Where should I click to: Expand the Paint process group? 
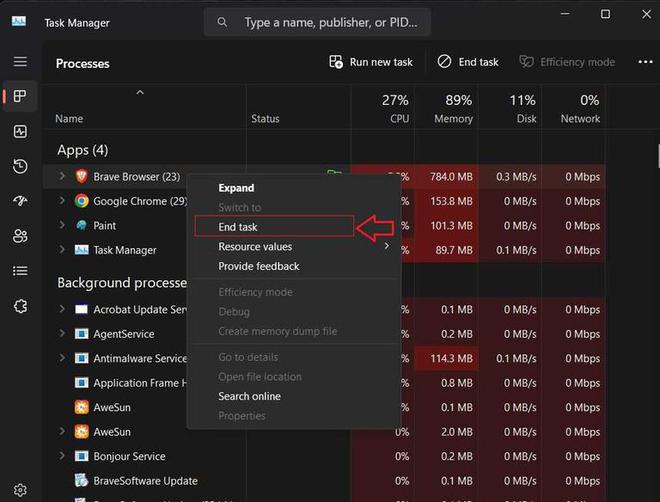62,225
